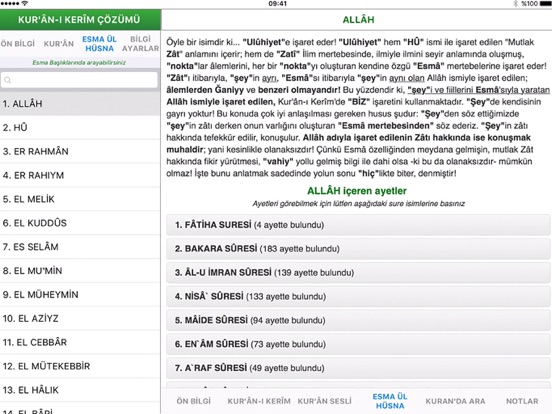Expand 6. EN'ÂM SÛRESİ verses
Screen dimensions: 552x414
[358, 344]
